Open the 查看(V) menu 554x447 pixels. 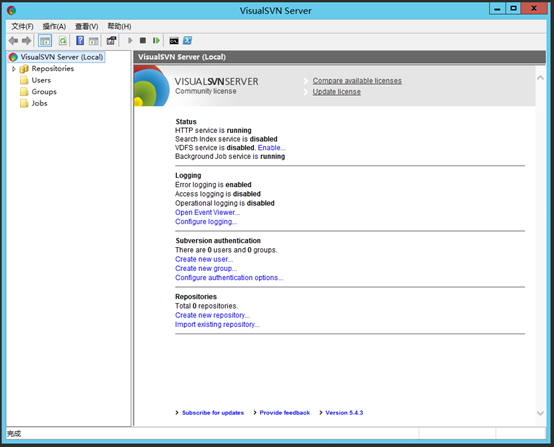tap(87, 27)
